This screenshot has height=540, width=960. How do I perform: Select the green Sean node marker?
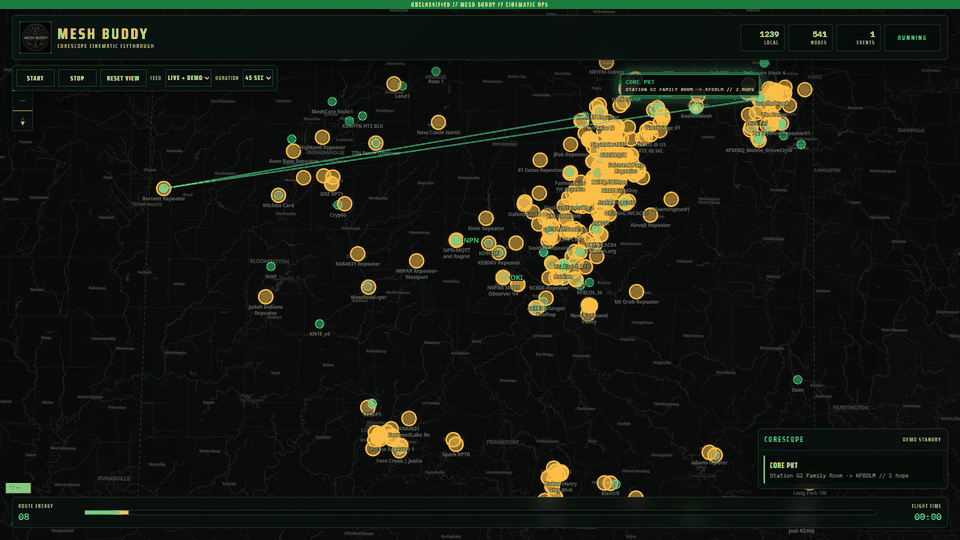tap(798, 380)
